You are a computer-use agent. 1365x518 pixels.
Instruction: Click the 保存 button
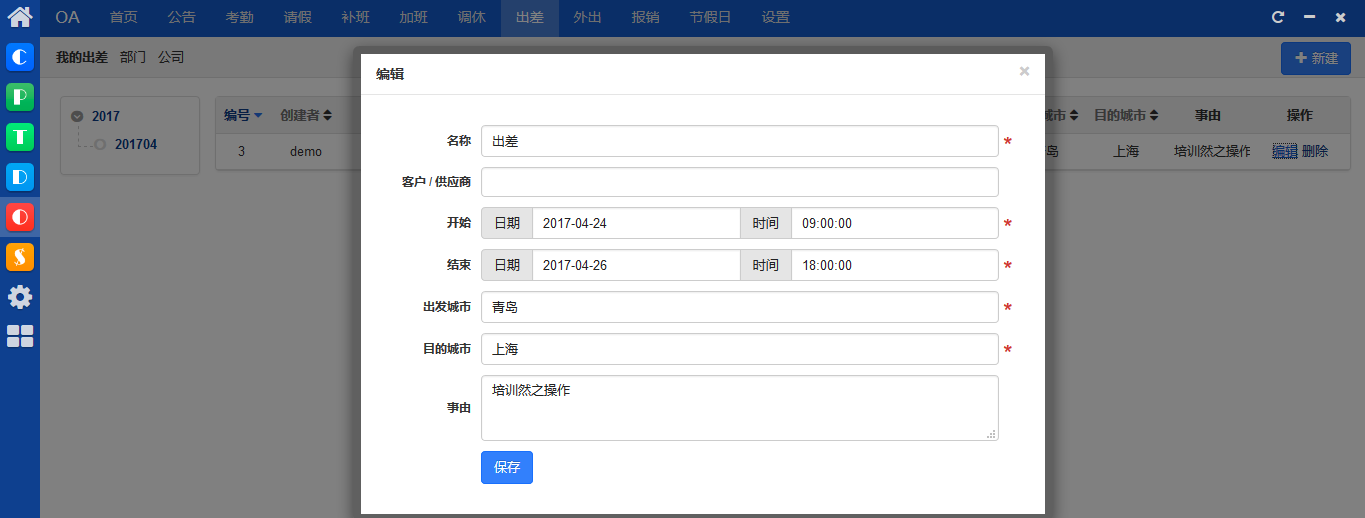tap(507, 467)
